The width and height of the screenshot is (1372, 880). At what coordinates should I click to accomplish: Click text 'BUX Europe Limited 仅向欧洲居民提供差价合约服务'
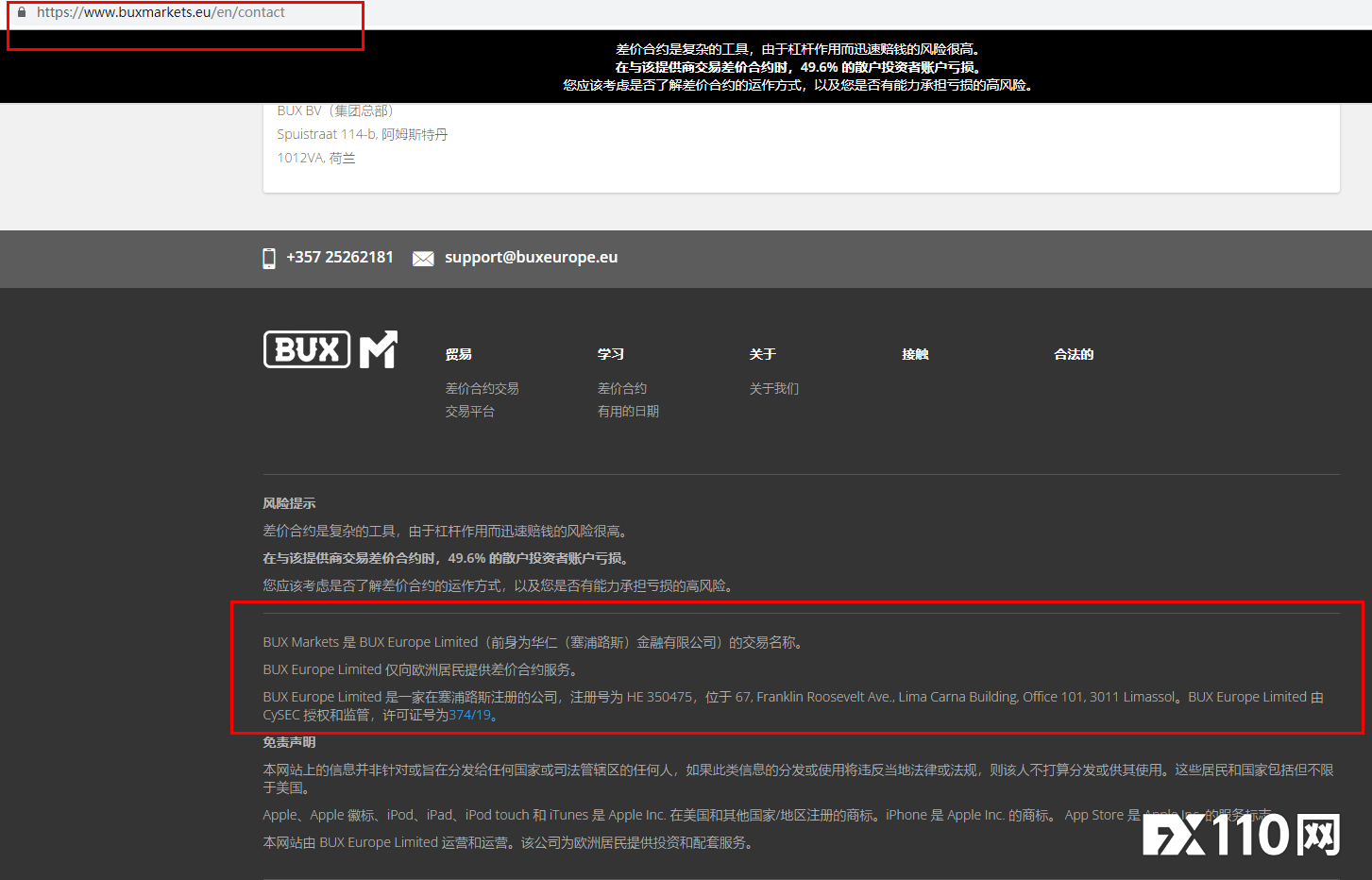click(420, 669)
